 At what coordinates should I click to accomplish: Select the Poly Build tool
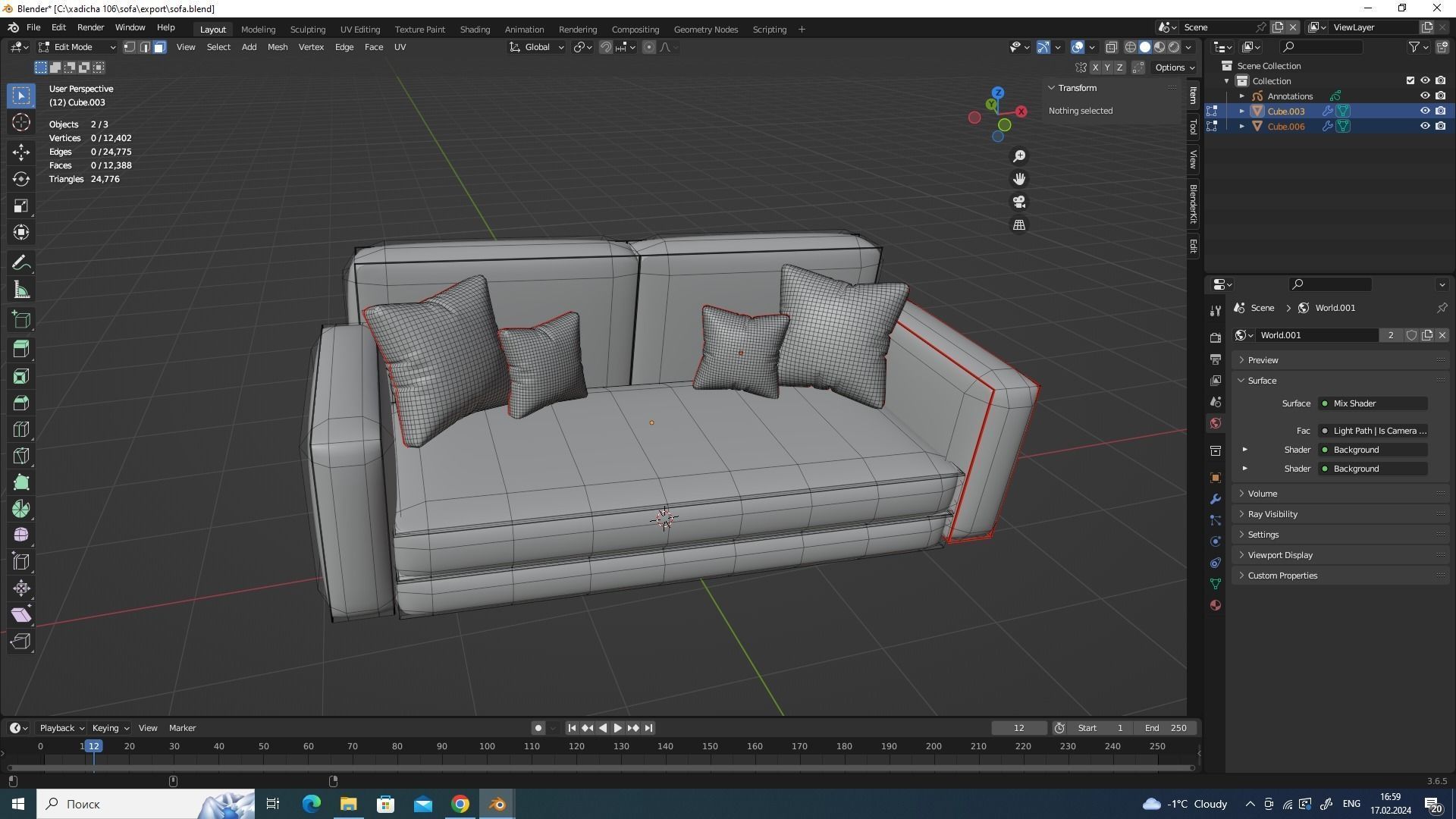tap(21, 482)
